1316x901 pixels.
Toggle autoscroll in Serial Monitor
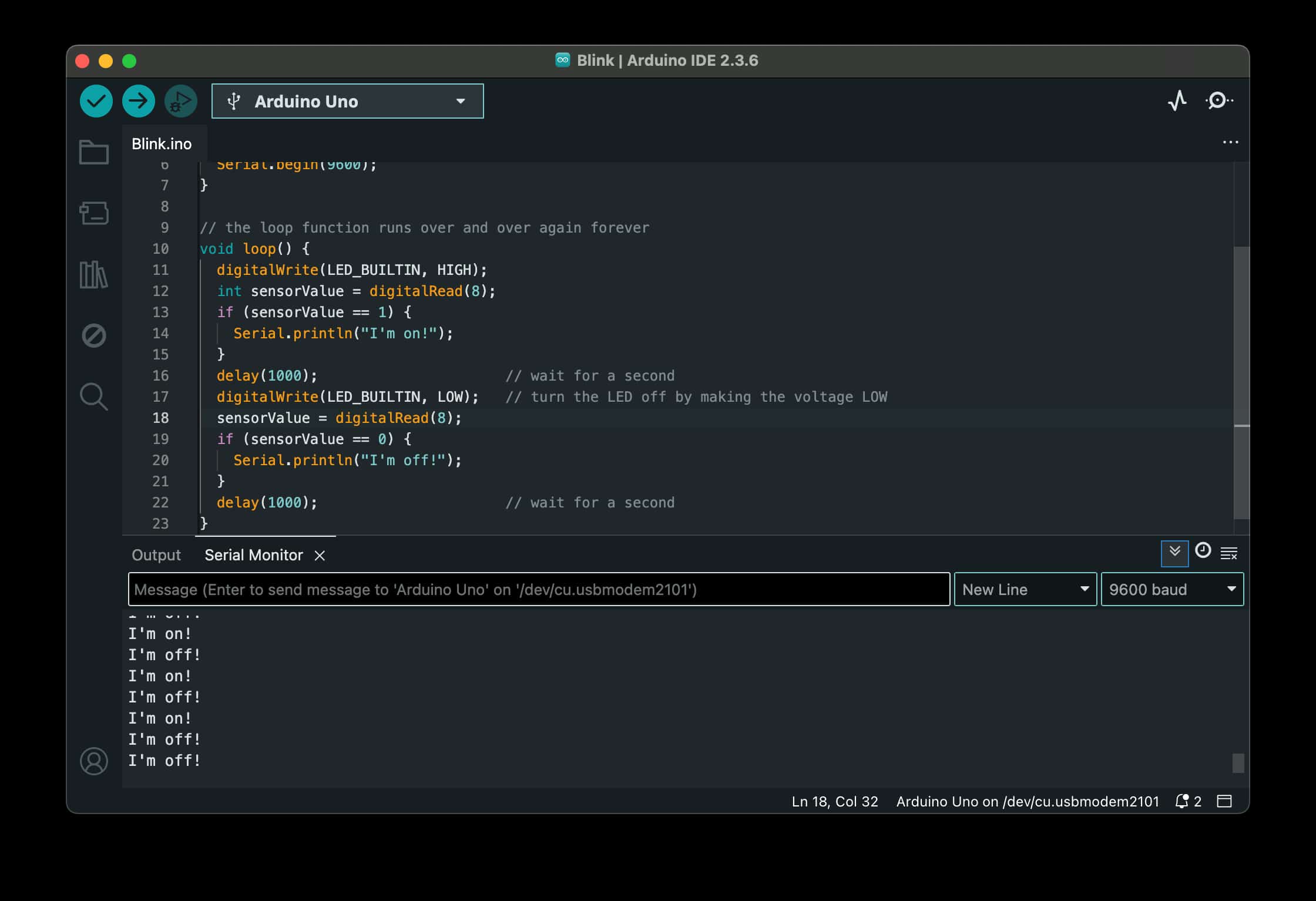[1174, 553]
